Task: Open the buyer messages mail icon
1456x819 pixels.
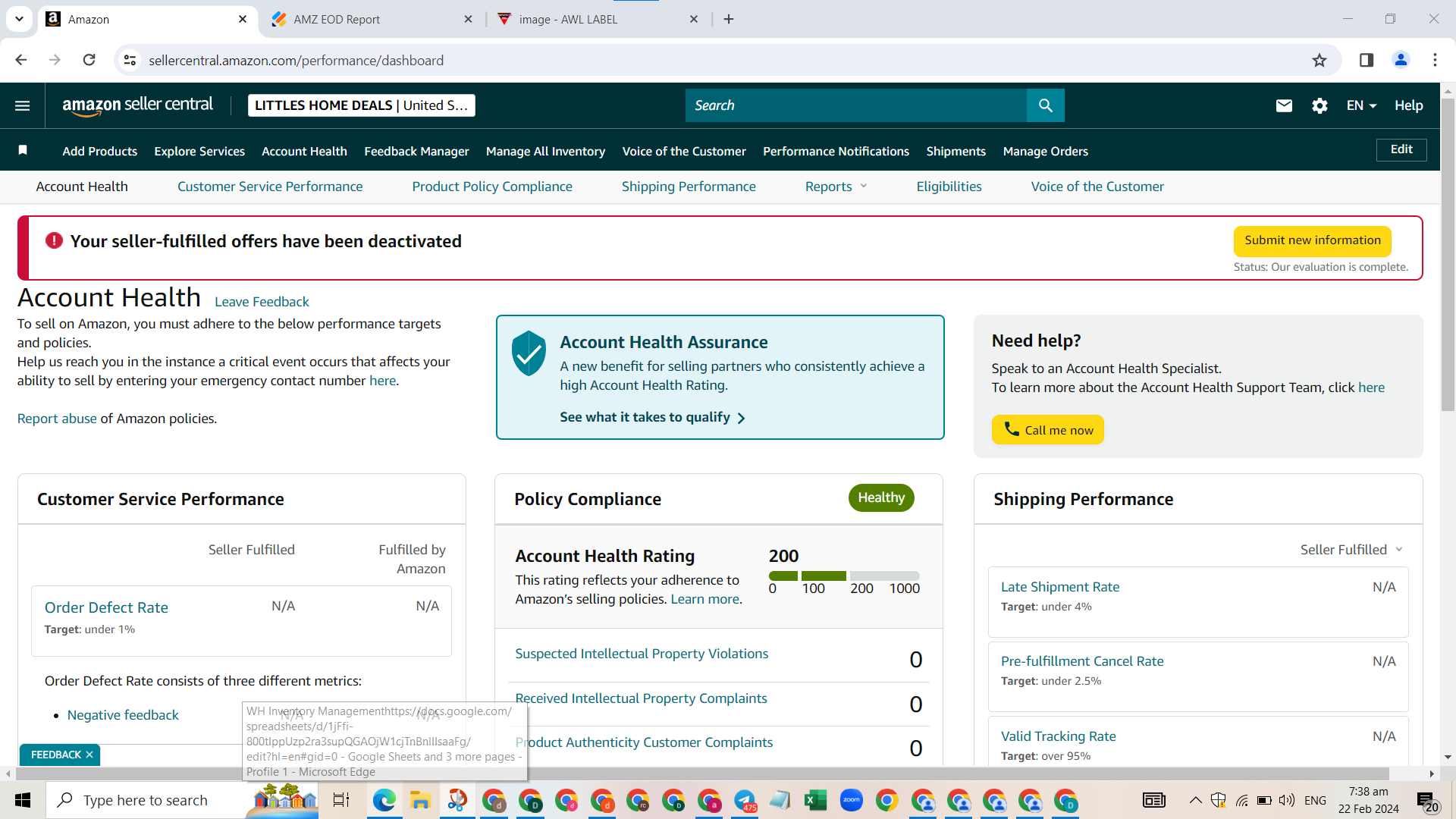Action: [x=1284, y=105]
